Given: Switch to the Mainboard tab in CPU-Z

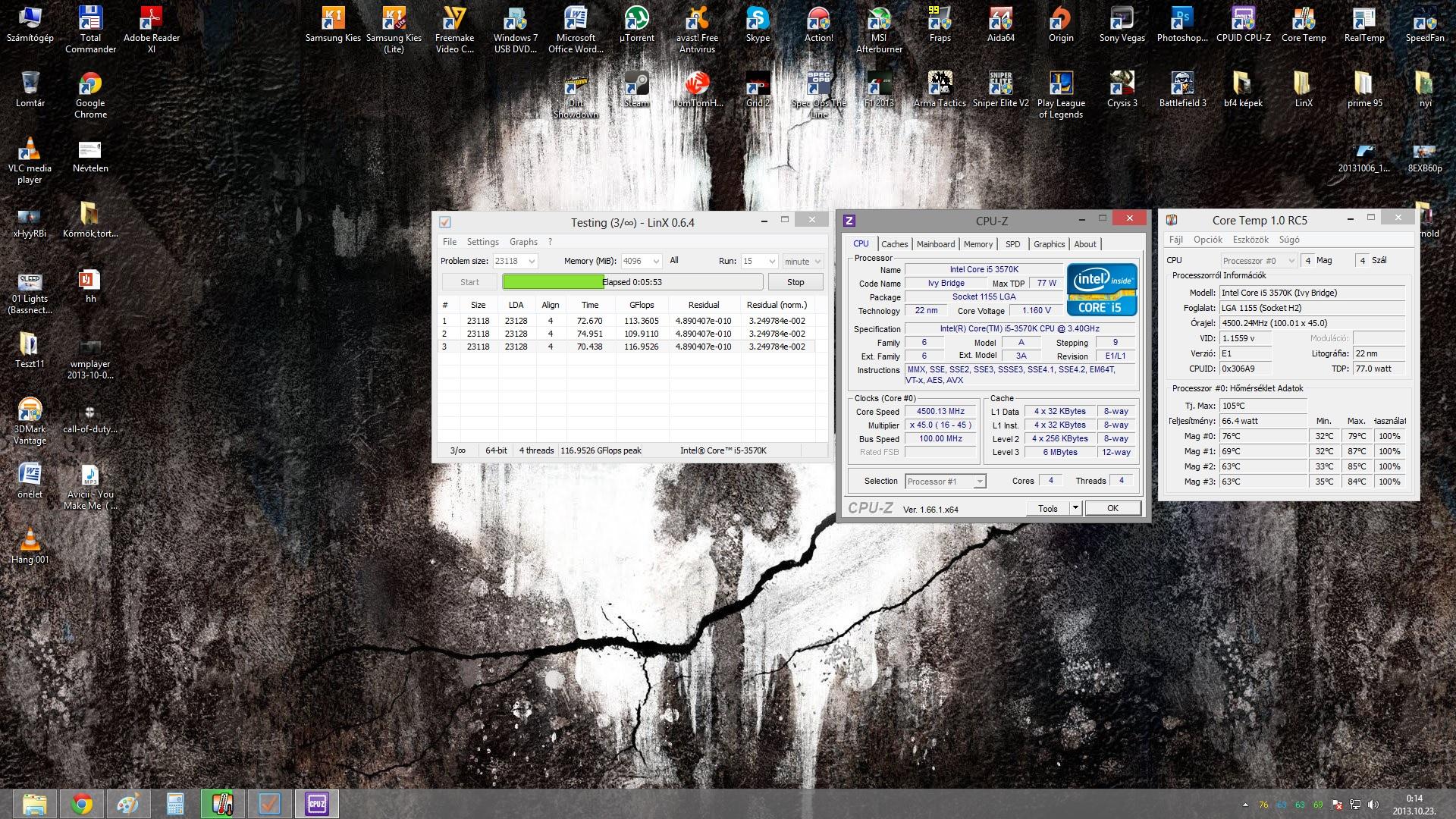Looking at the screenshot, I should click(935, 244).
